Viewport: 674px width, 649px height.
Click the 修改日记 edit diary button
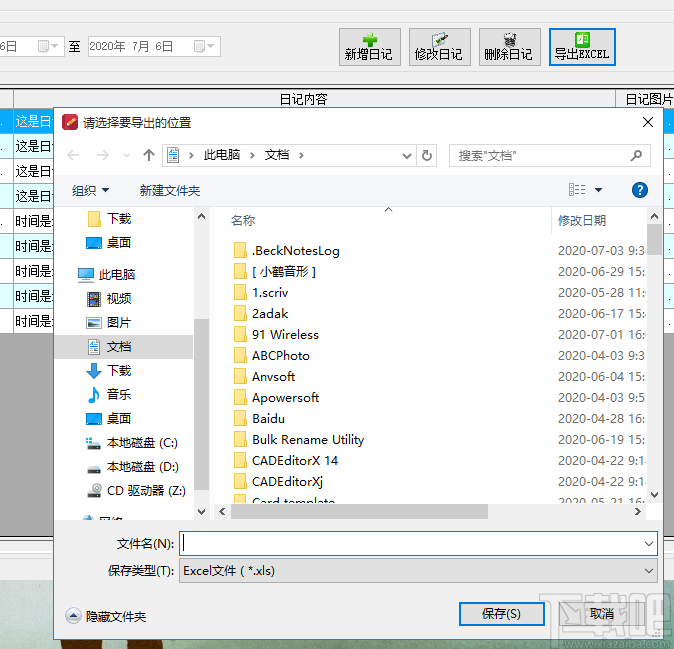(440, 47)
